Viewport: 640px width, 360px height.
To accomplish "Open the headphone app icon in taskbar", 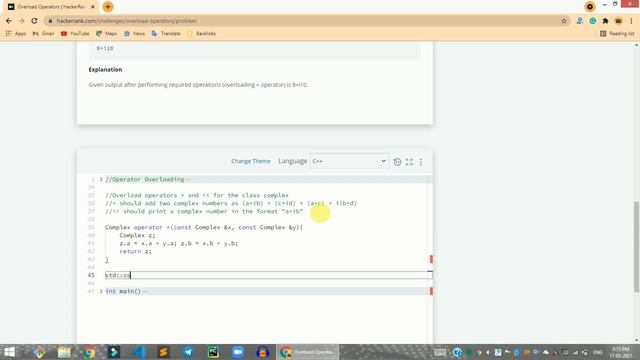I will (262, 352).
